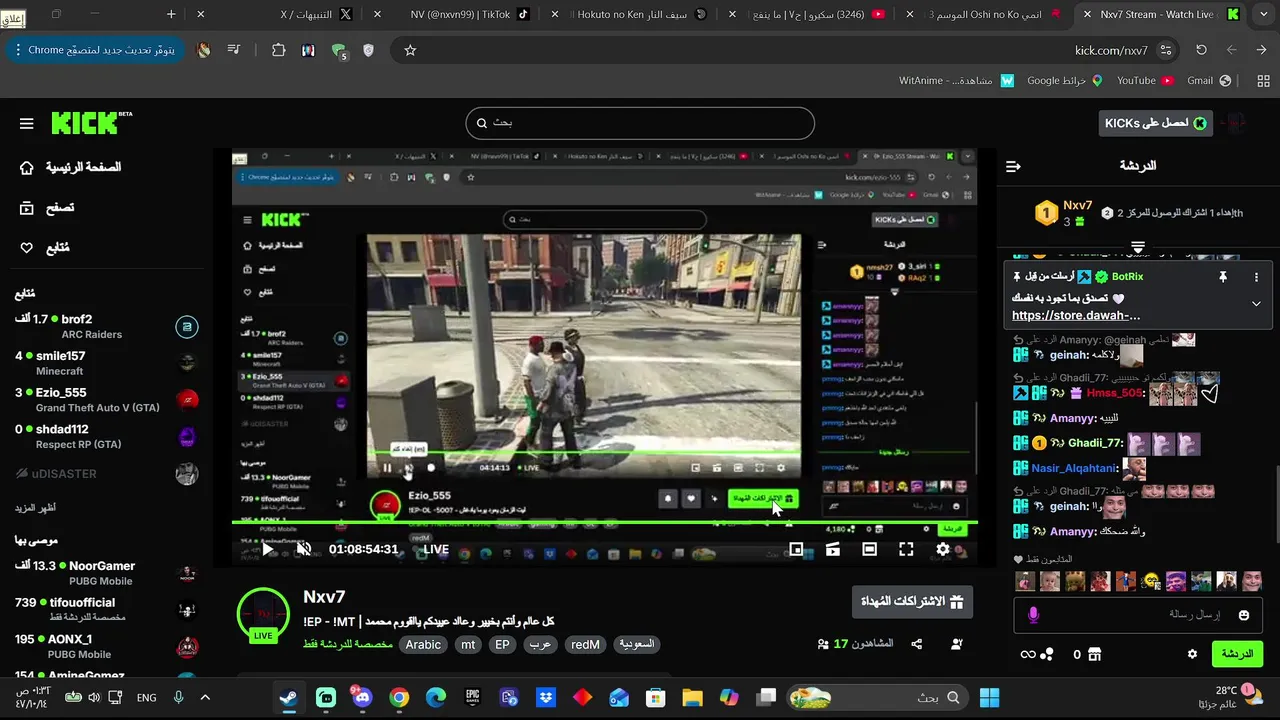
Task: Show hidden system tray icons
Action: [205, 698]
